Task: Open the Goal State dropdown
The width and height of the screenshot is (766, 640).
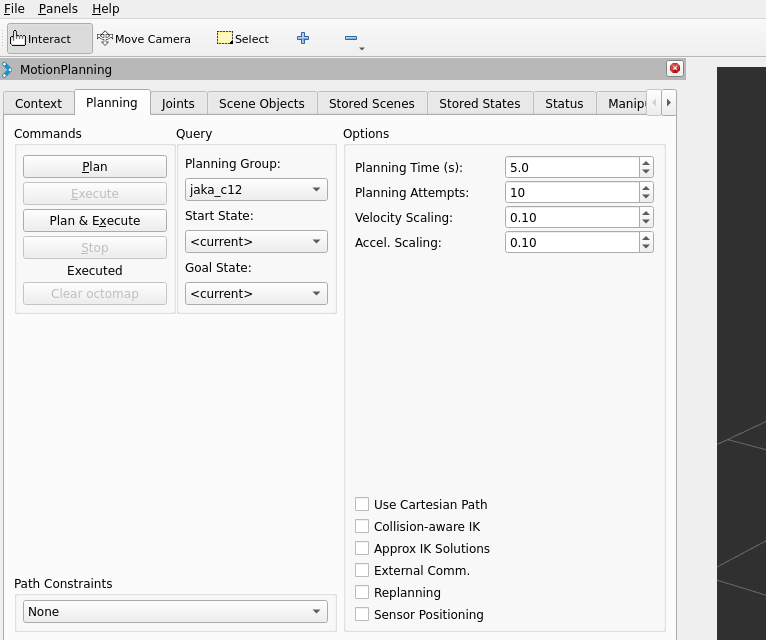Action: [256, 294]
